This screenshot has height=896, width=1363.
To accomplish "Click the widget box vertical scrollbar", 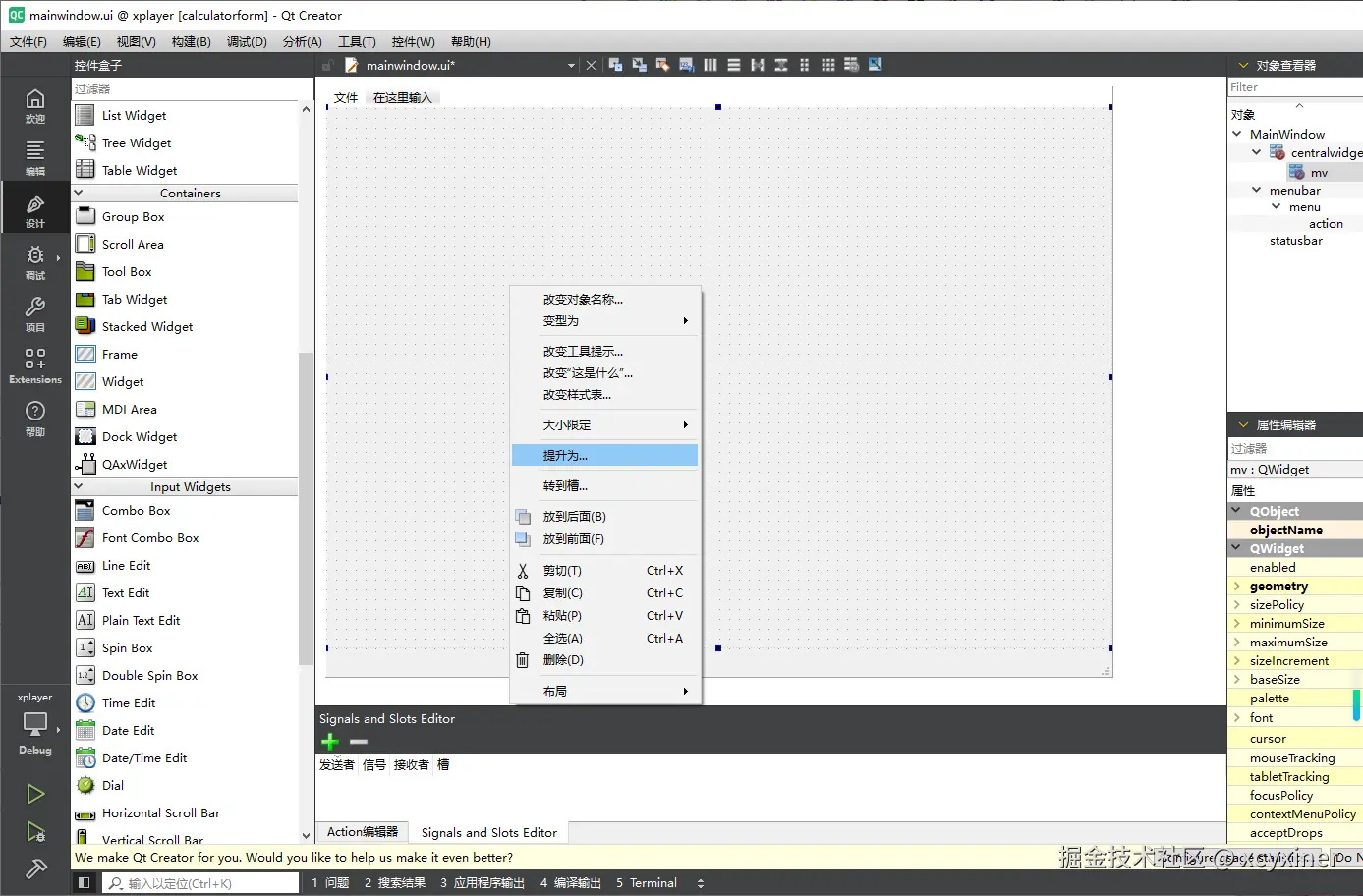I will [x=306, y=509].
